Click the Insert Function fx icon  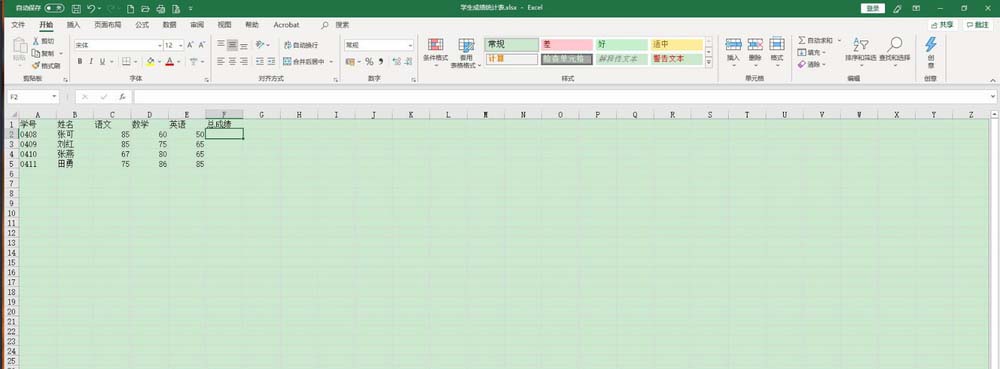point(122,97)
